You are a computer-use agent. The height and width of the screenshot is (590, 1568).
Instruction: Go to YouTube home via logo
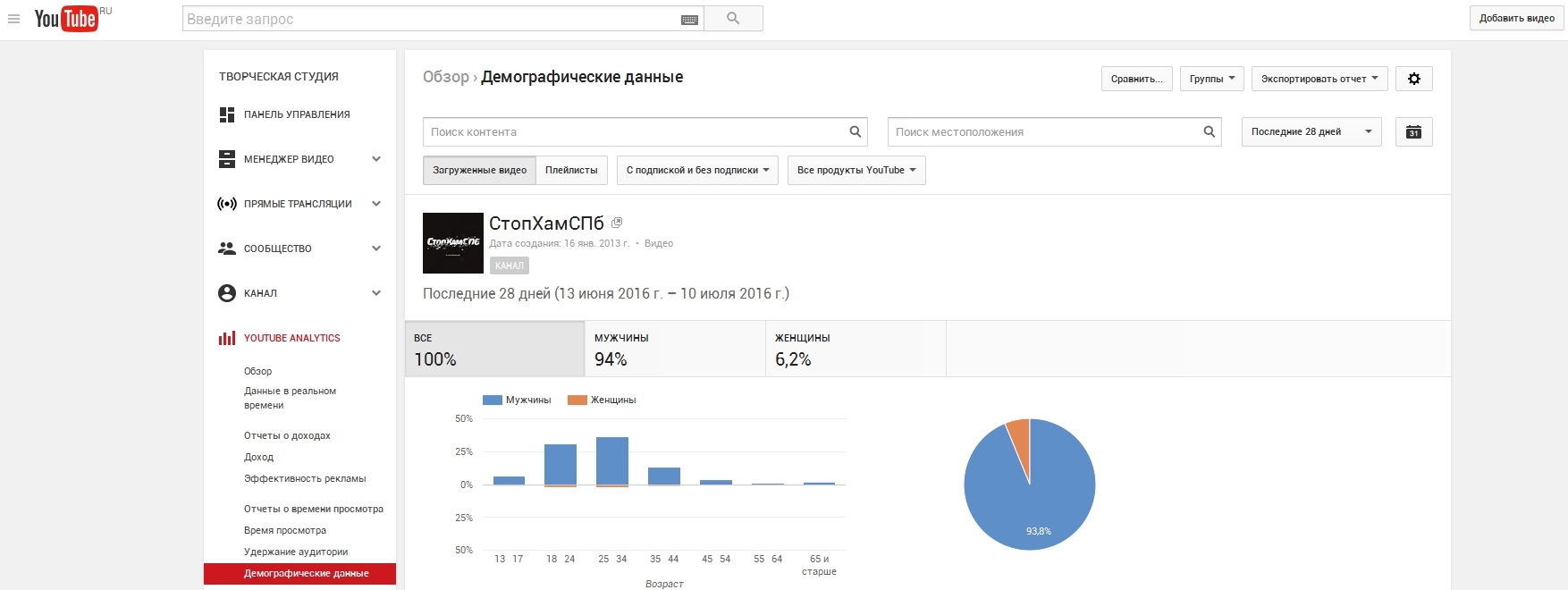(x=65, y=19)
